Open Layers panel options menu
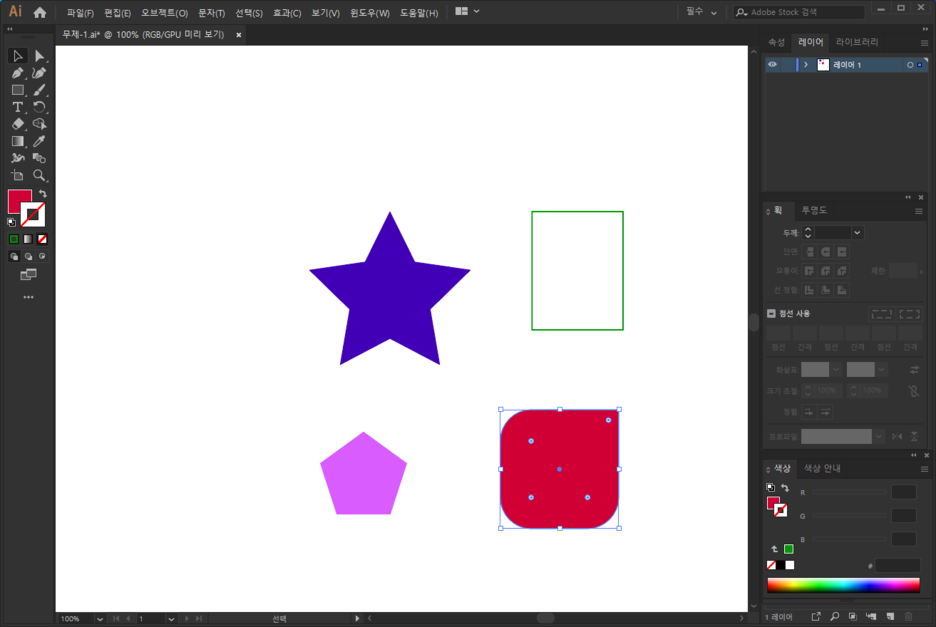The width and height of the screenshot is (936, 627). point(924,43)
